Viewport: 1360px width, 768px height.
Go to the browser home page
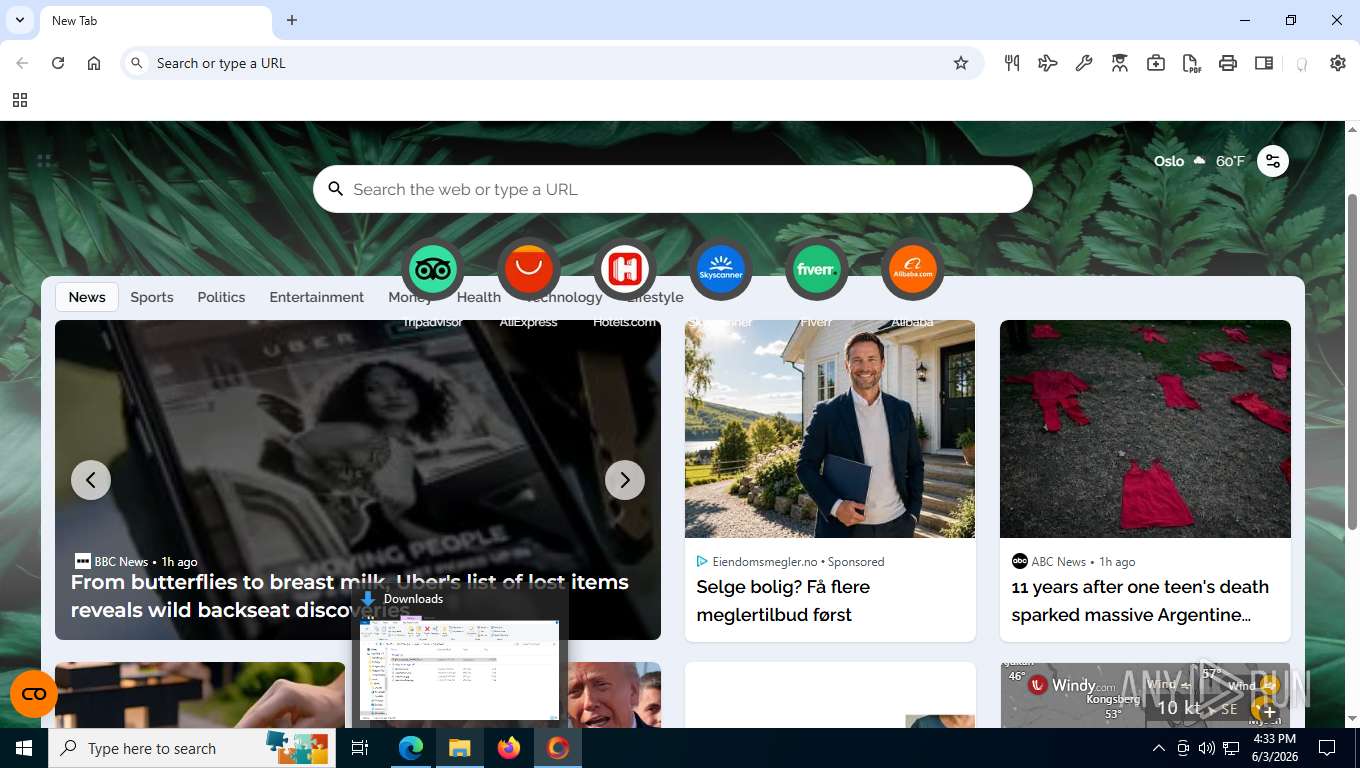point(94,63)
